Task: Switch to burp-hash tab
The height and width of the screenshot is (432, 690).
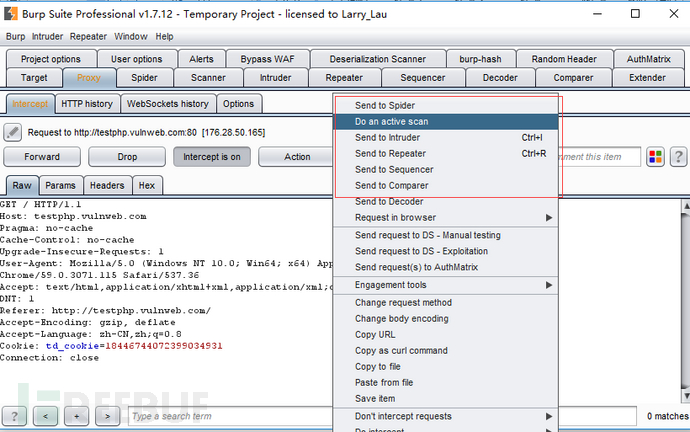Action: tap(481, 59)
